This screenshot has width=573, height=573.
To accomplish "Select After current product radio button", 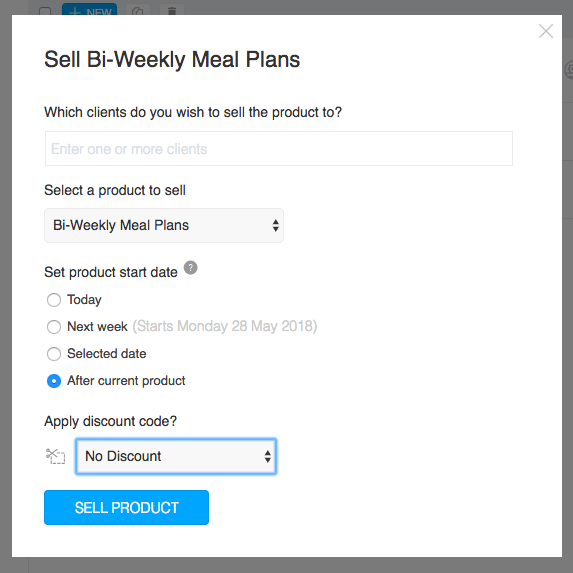I will coord(54,381).
